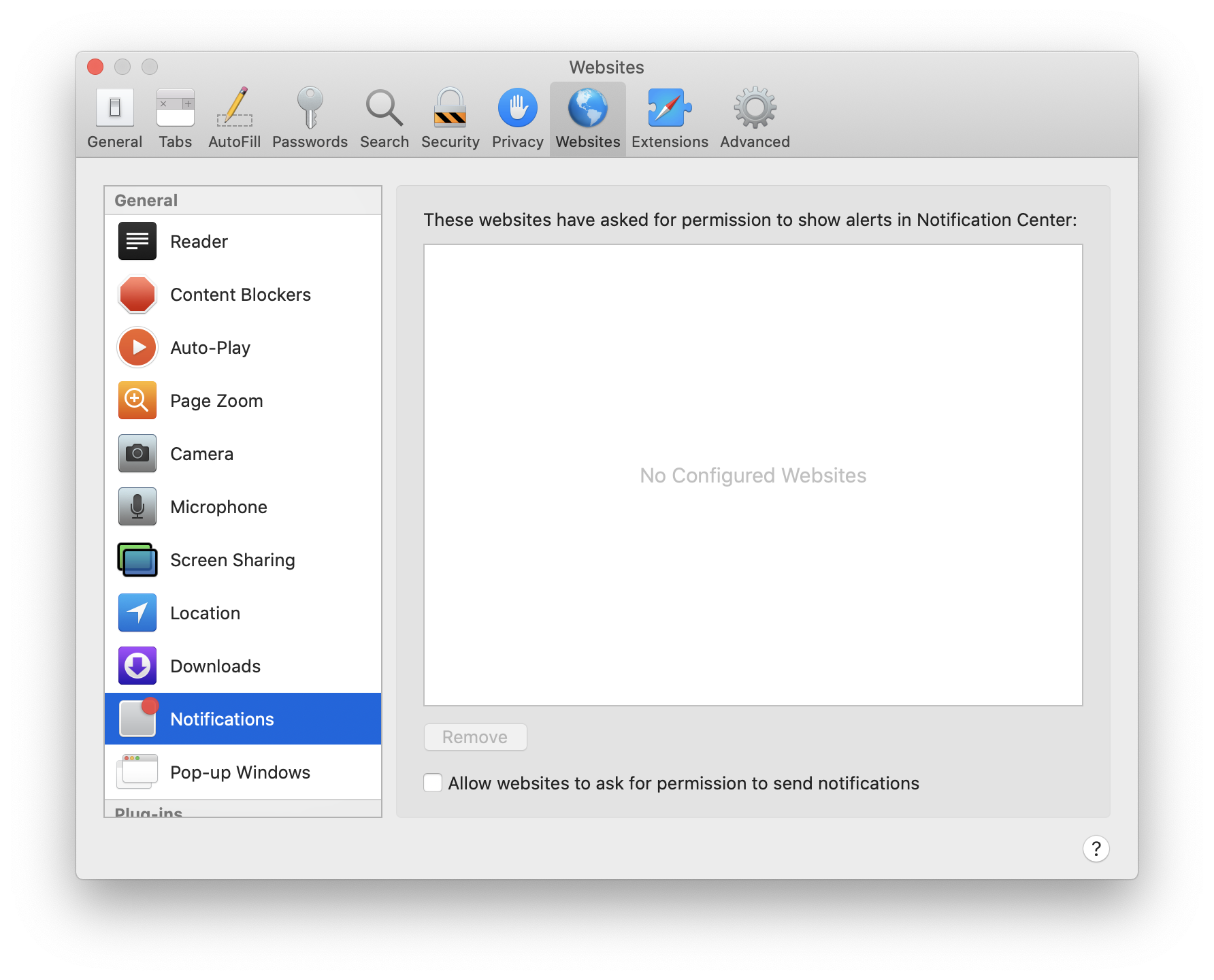Click the Notifications badge icon
This screenshot has height=980, width=1214.
(139, 717)
